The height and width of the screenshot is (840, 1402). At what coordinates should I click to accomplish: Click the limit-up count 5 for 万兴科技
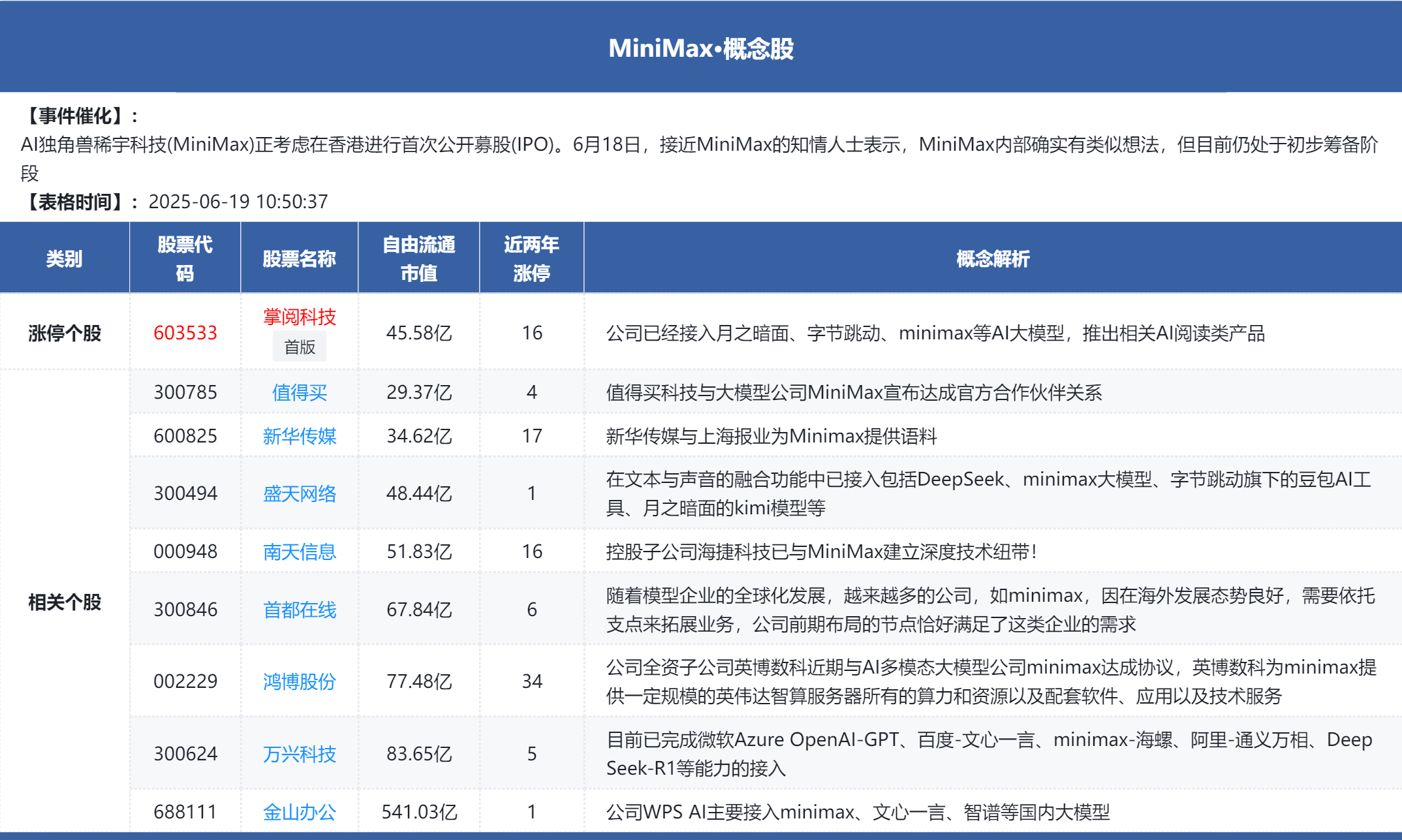532,754
